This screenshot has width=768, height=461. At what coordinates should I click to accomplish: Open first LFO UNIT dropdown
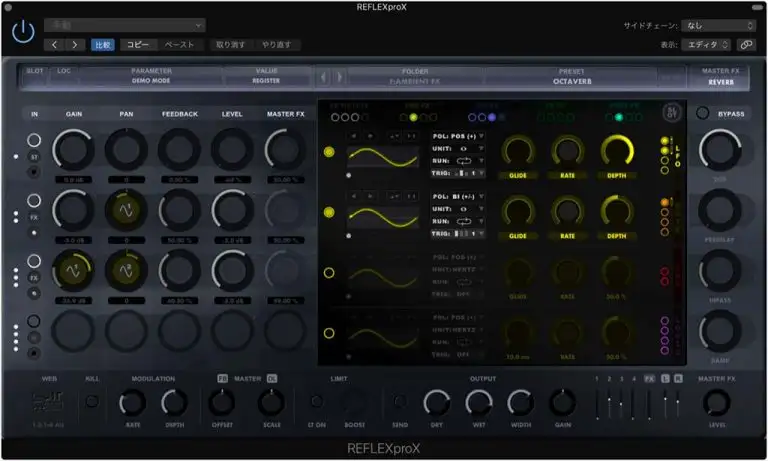(458, 148)
